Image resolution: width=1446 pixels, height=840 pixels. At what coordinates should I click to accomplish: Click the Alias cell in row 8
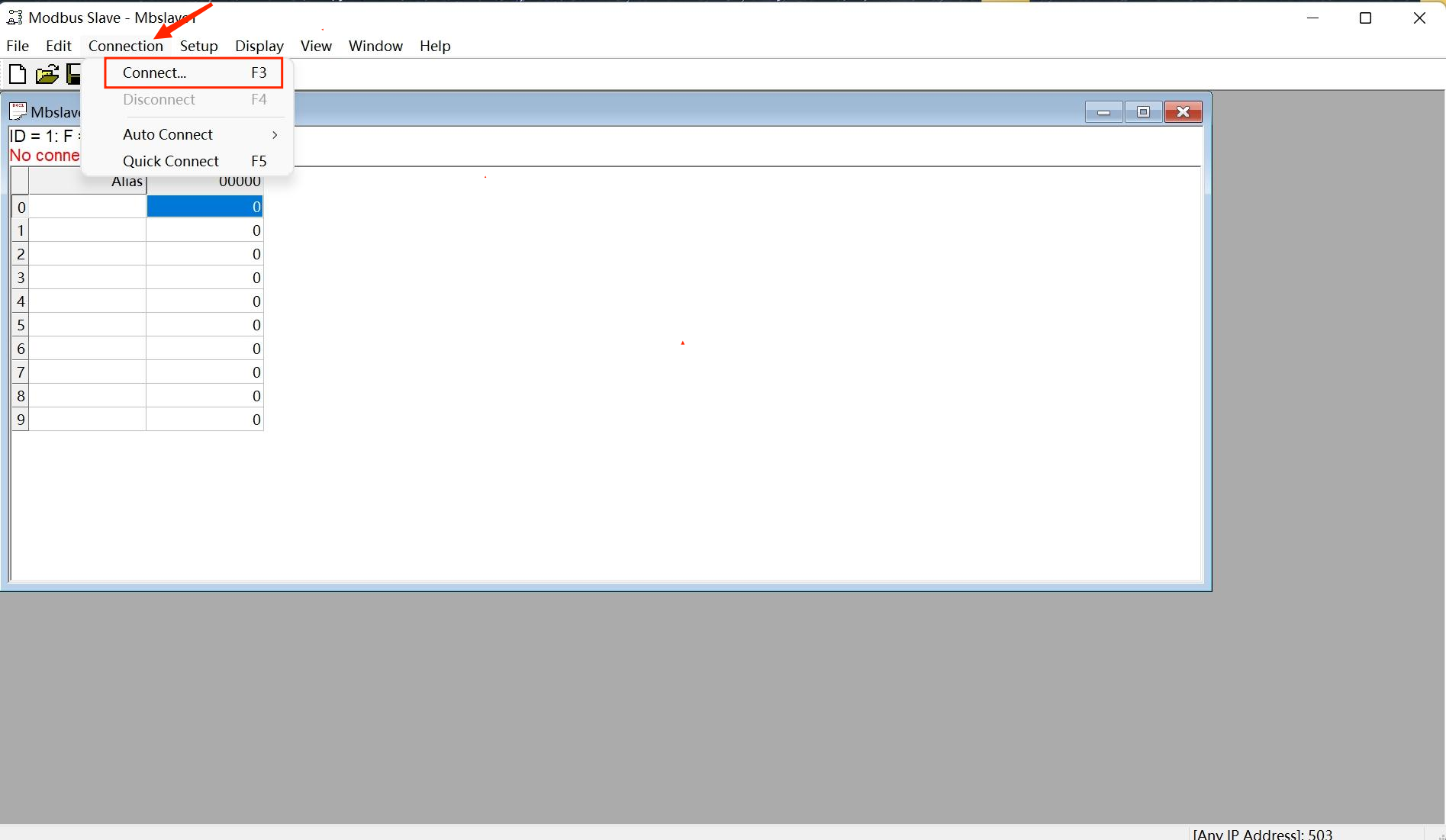pos(88,396)
